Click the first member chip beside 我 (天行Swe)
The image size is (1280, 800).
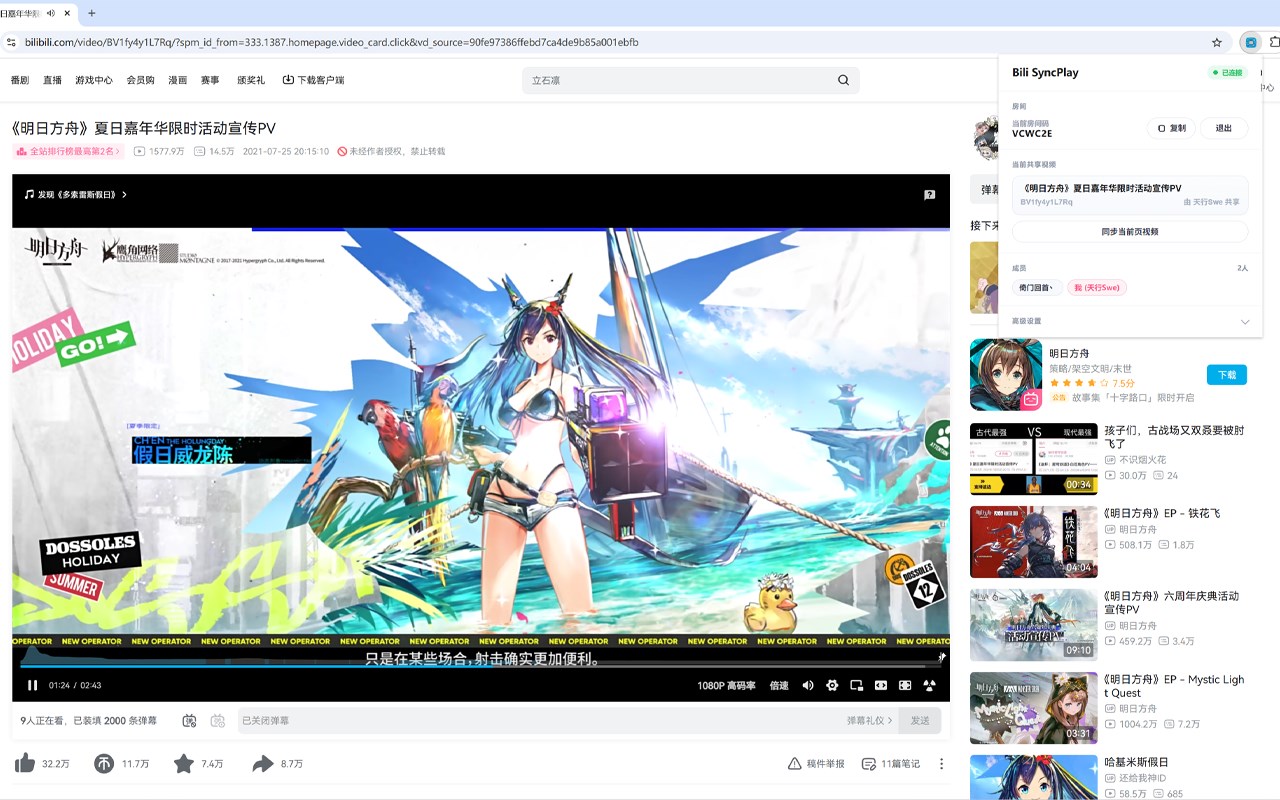[1037, 287]
